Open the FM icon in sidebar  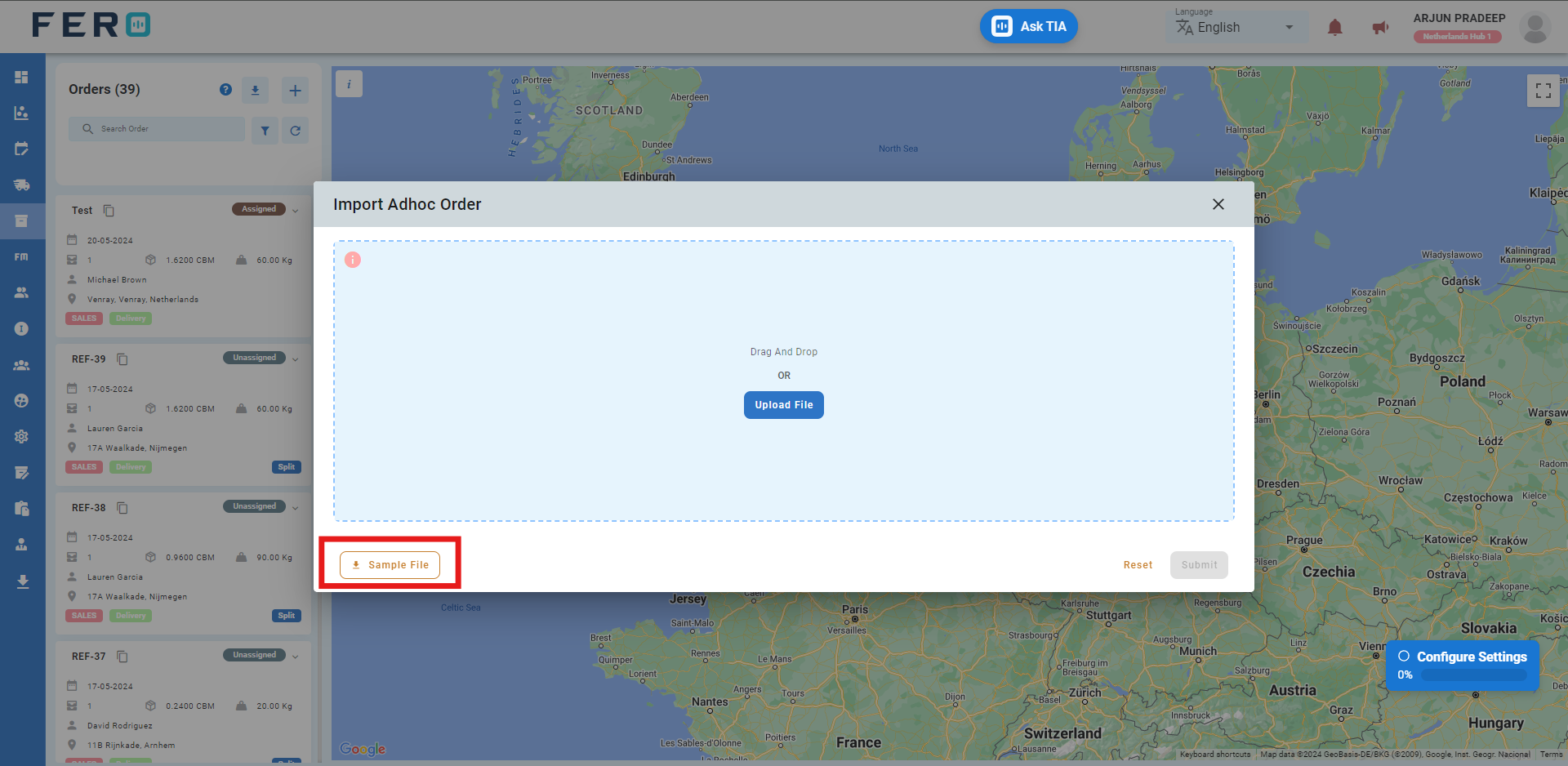click(22, 256)
